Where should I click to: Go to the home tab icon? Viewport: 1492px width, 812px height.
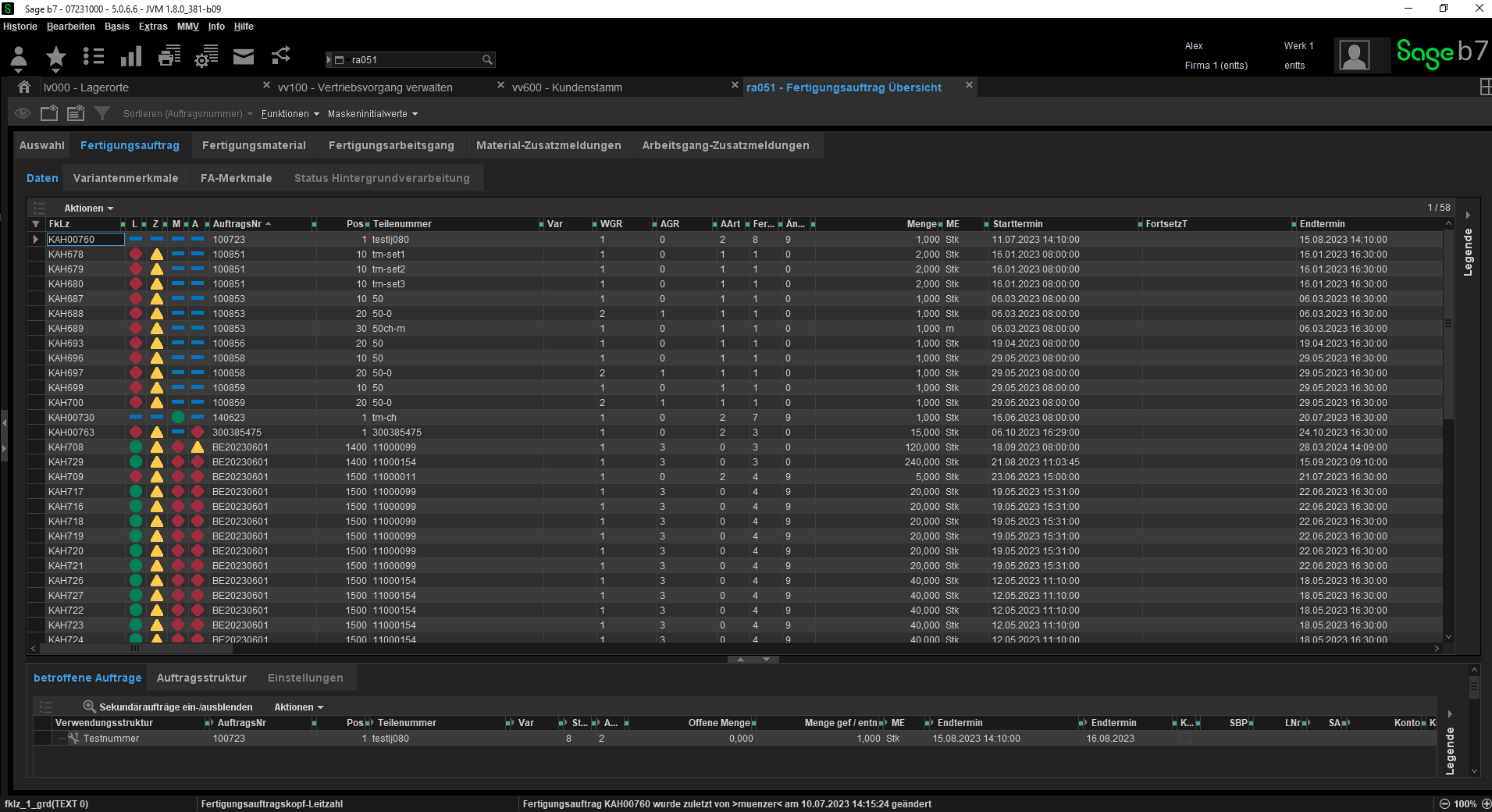[24, 87]
